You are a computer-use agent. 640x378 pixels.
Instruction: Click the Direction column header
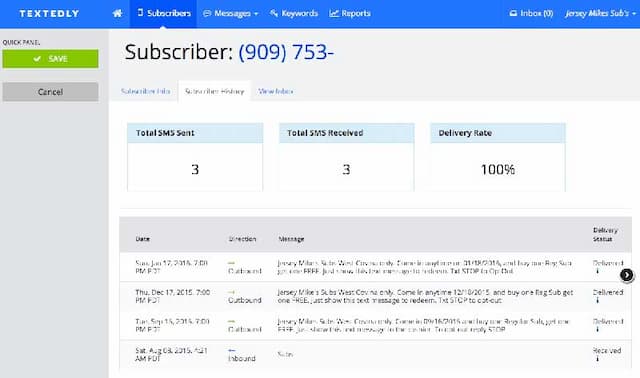[242, 239]
